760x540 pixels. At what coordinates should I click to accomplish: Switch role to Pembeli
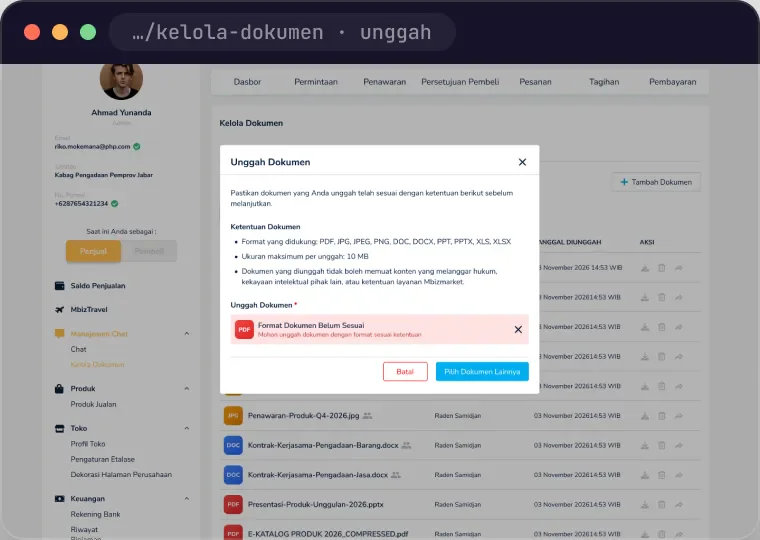[x=149, y=251]
